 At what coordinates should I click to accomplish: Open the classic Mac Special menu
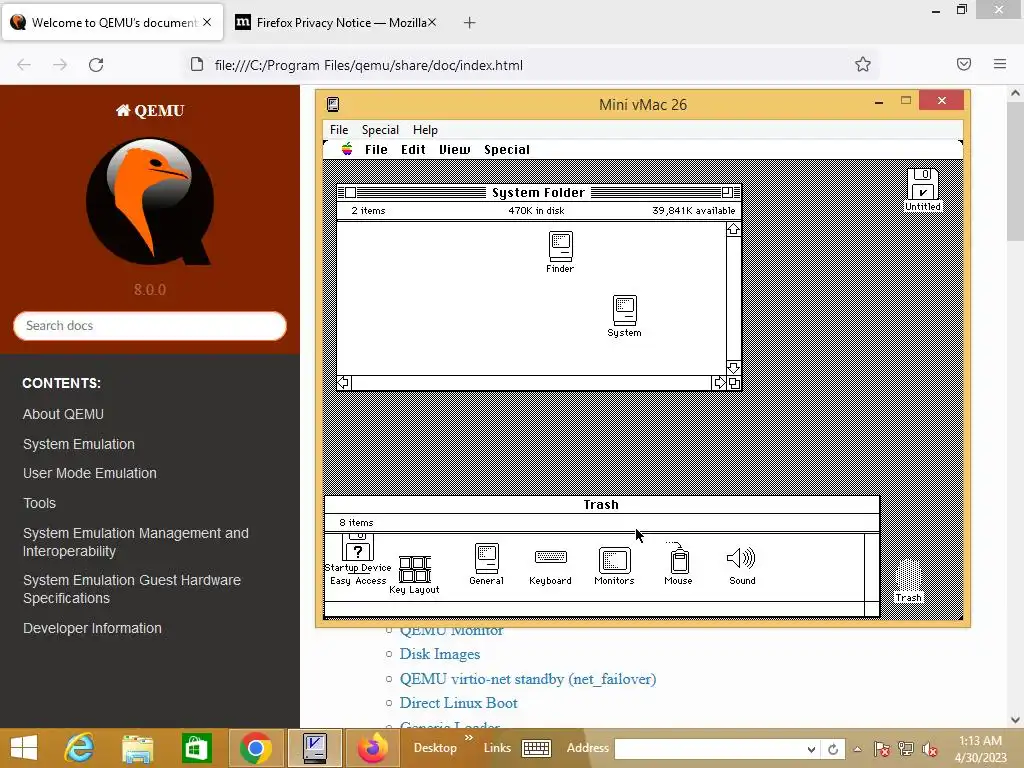click(x=507, y=150)
